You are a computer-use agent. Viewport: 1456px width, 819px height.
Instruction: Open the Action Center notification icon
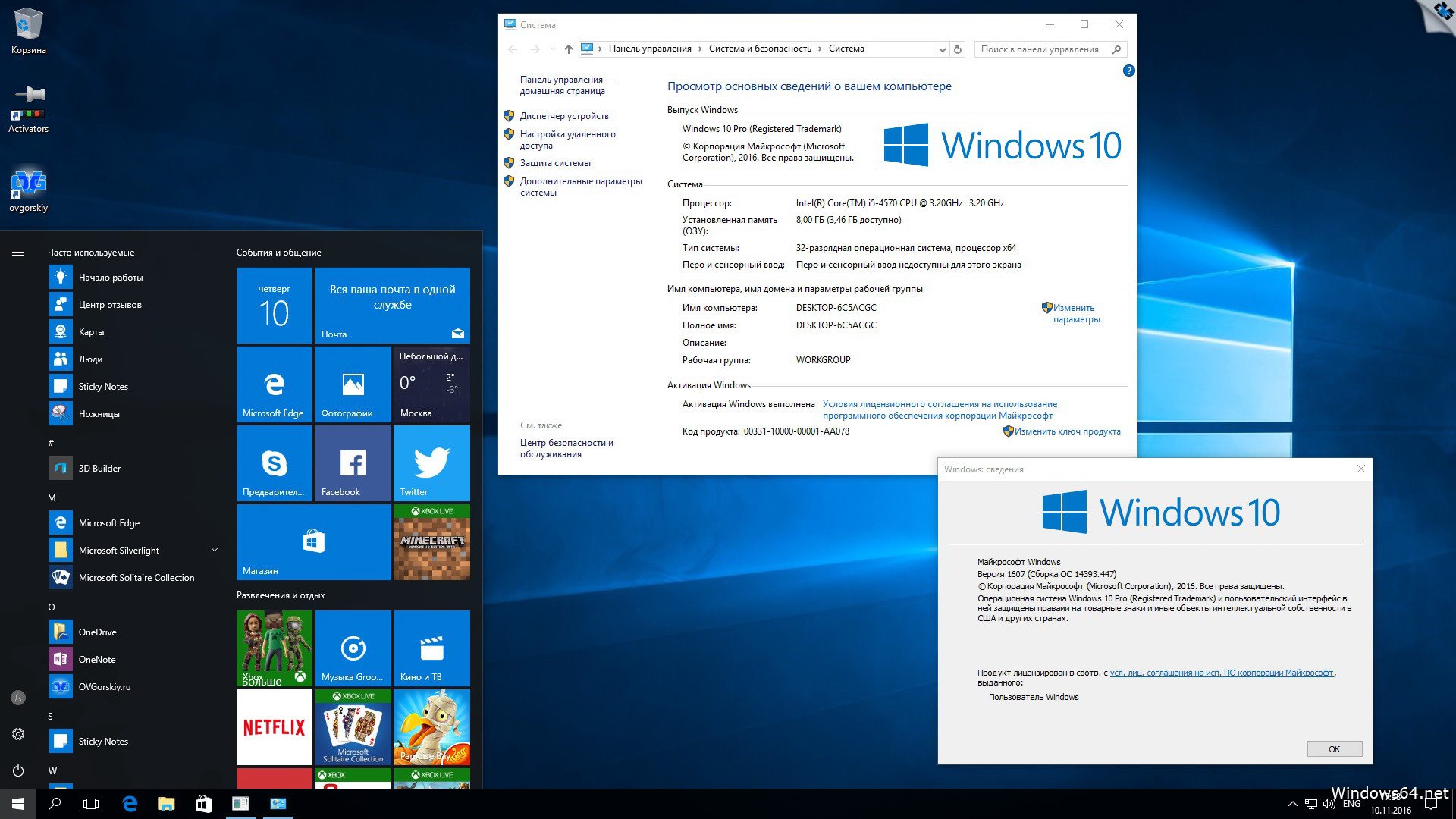(x=1431, y=805)
